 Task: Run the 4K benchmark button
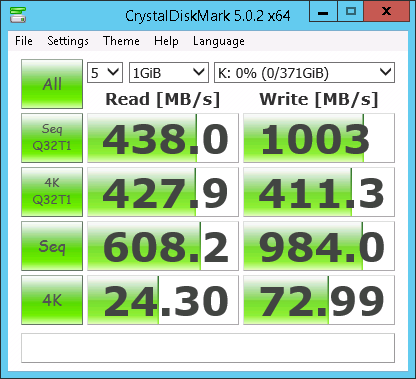[x=52, y=300]
